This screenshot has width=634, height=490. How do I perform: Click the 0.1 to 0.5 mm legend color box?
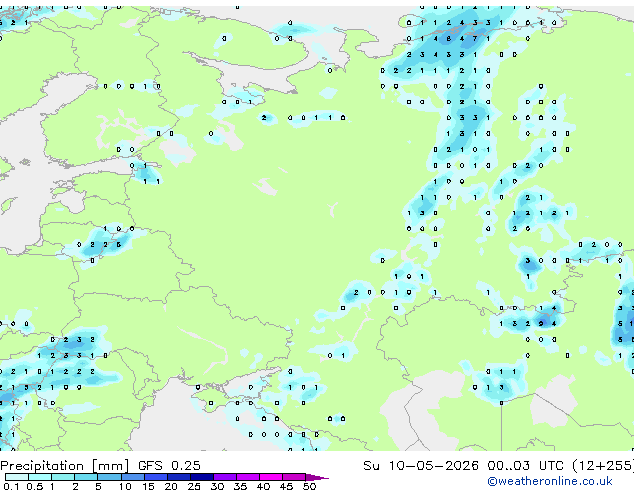coord(17,477)
